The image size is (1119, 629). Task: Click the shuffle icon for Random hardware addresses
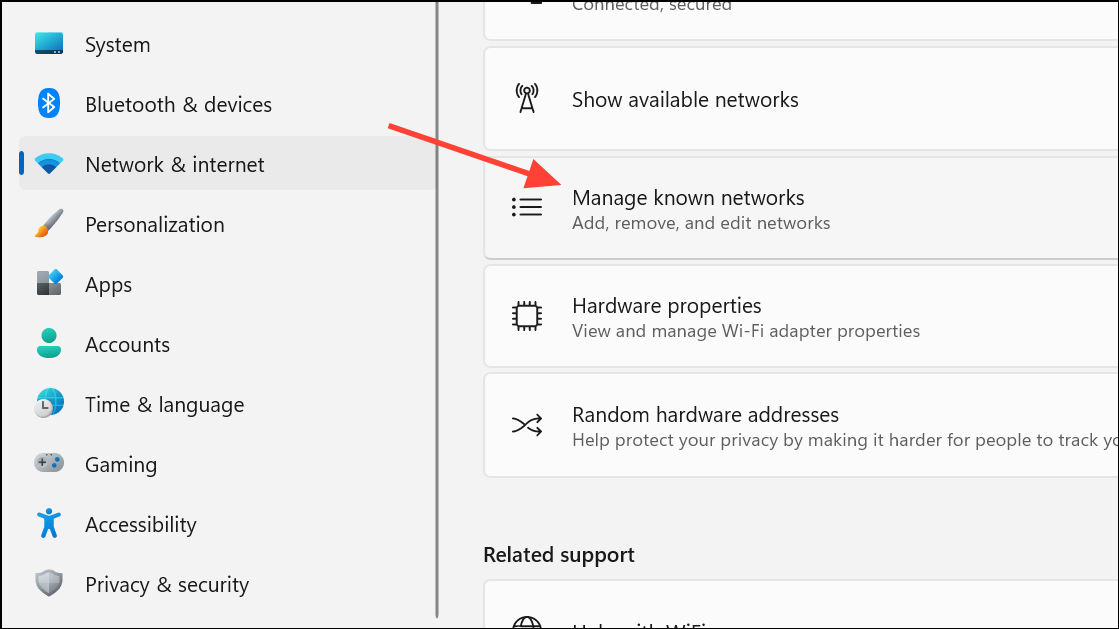[x=527, y=425]
